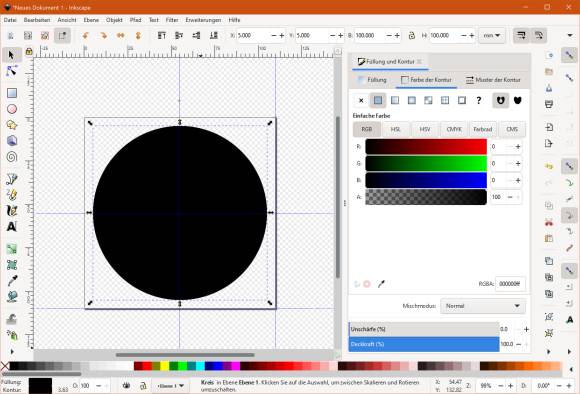
Task: Select the Star and polygon tool
Action: point(12,125)
